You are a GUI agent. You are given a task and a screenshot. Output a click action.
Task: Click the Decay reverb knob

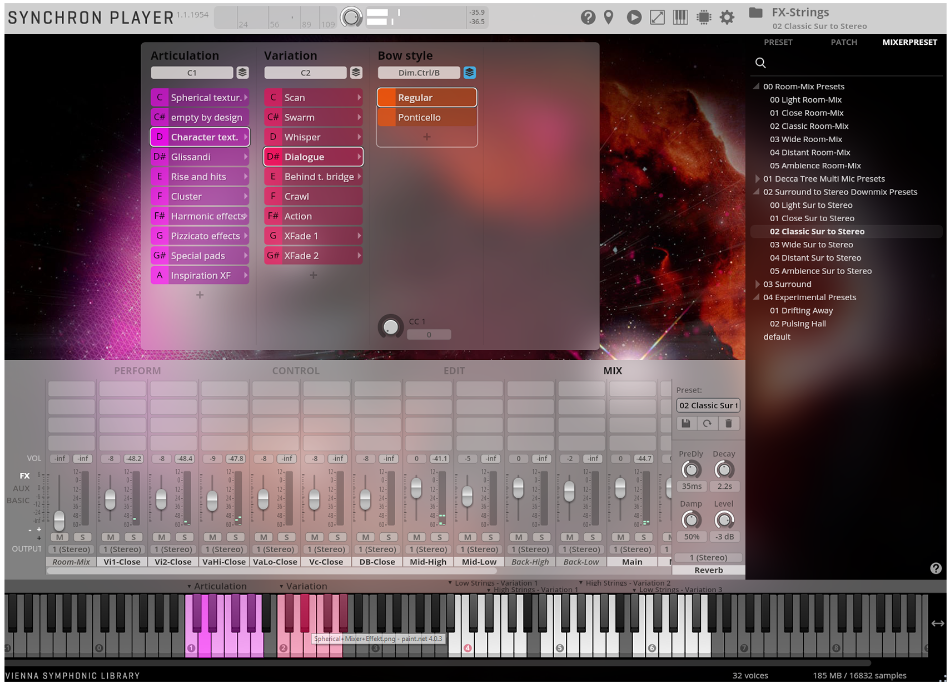[x=724, y=469]
